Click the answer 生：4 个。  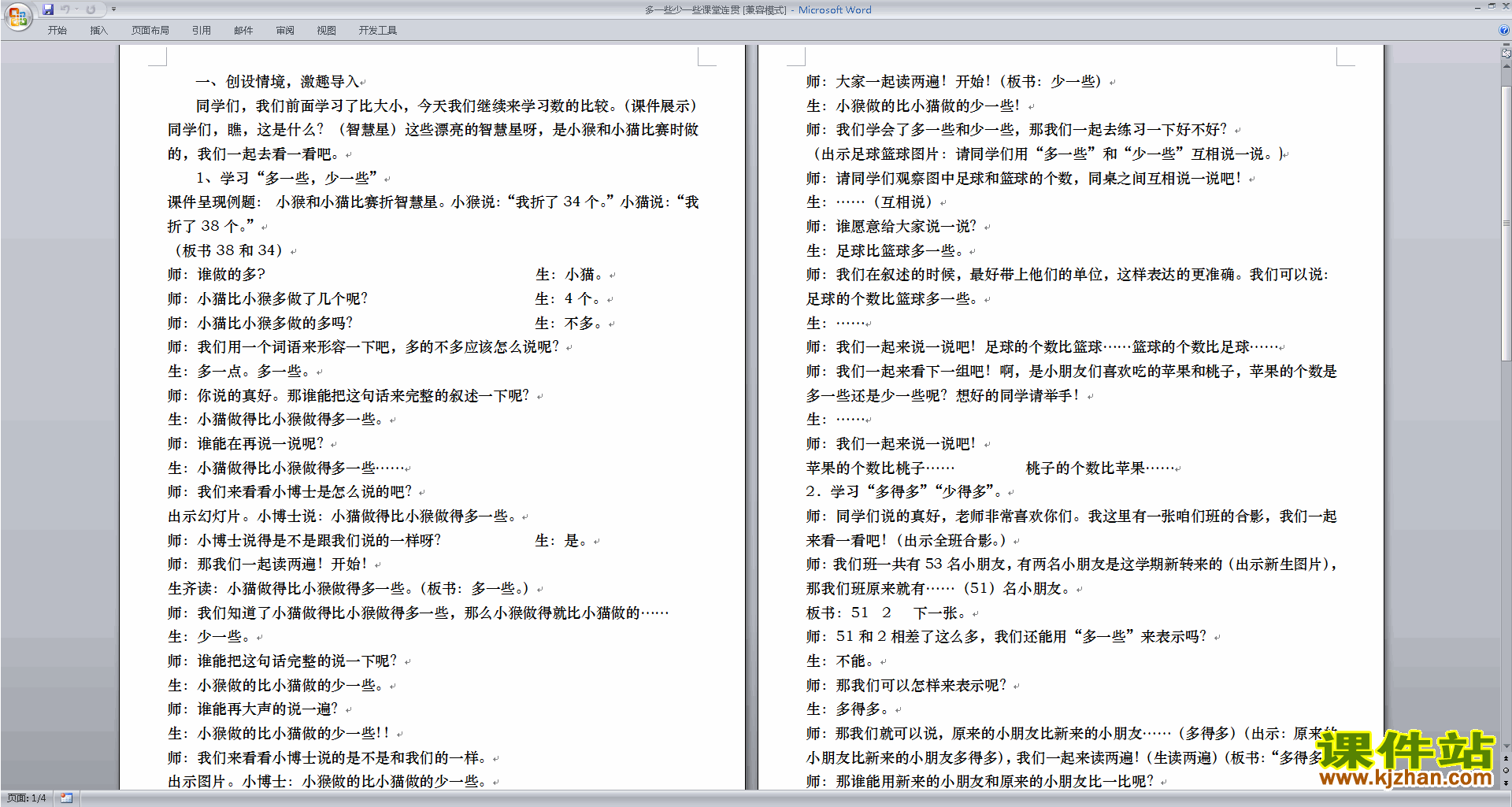click(x=569, y=299)
